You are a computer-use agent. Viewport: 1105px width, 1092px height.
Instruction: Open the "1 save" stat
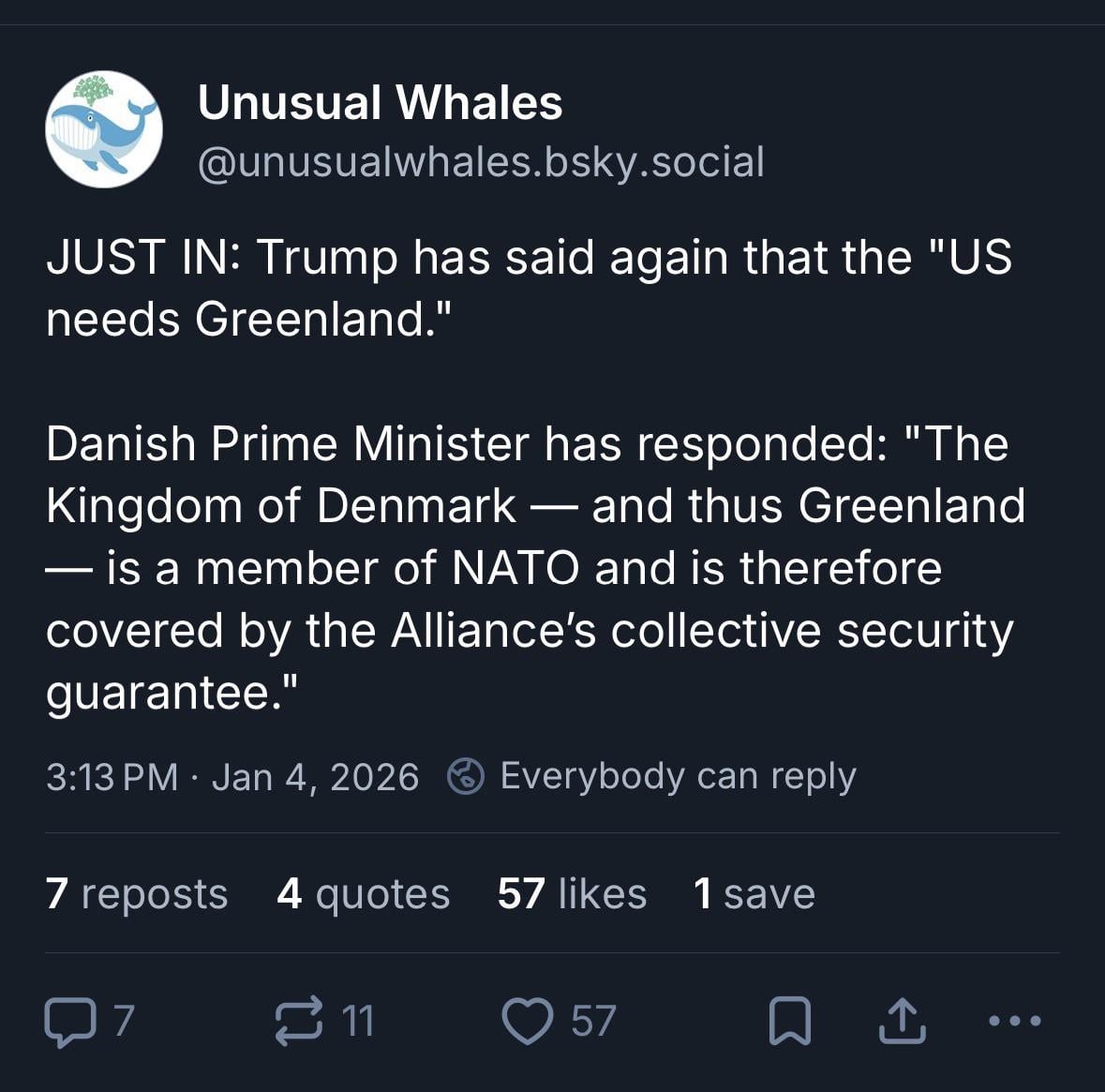tap(754, 893)
